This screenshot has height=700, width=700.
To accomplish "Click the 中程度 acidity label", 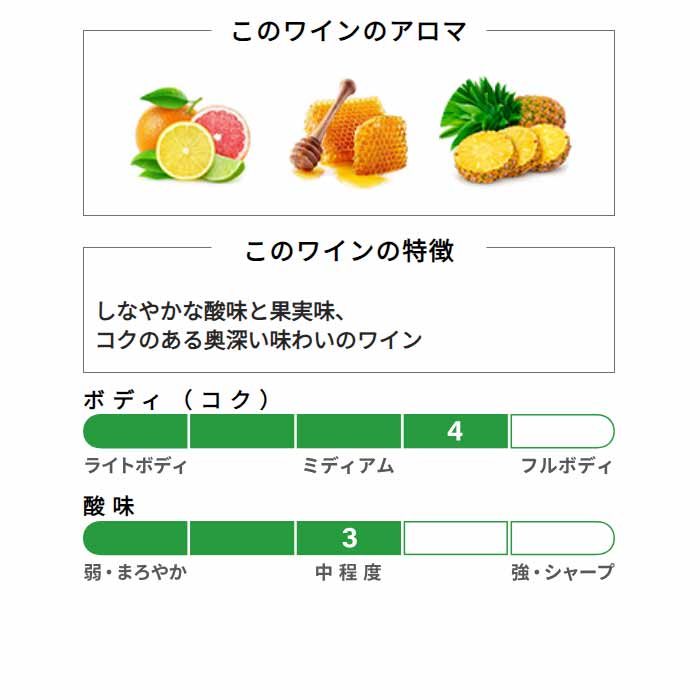I will [349, 572].
